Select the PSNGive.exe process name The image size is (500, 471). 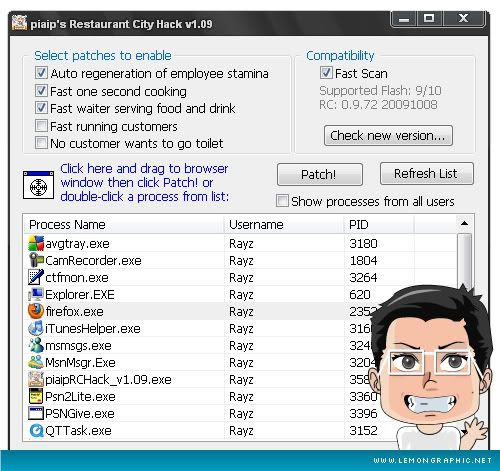click(80, 414)
